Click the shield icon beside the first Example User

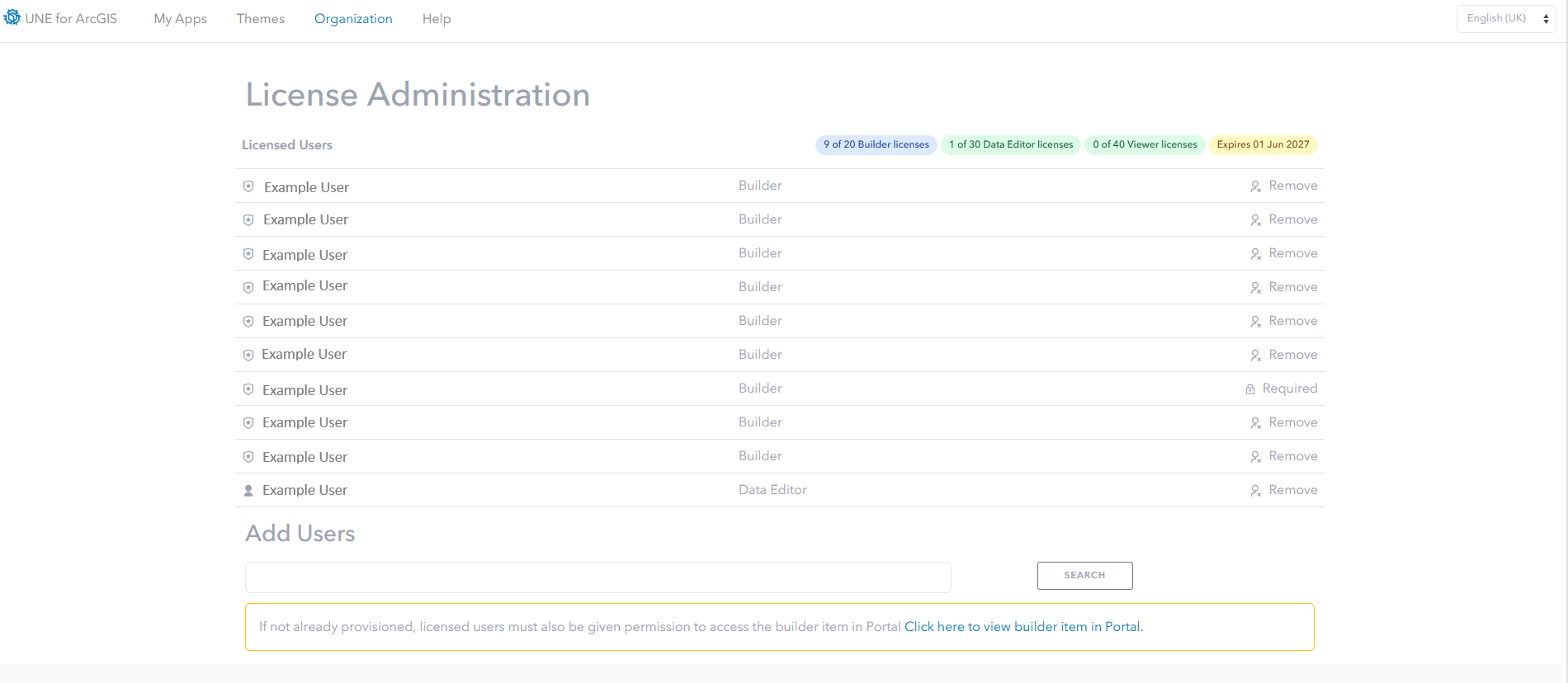248,186
